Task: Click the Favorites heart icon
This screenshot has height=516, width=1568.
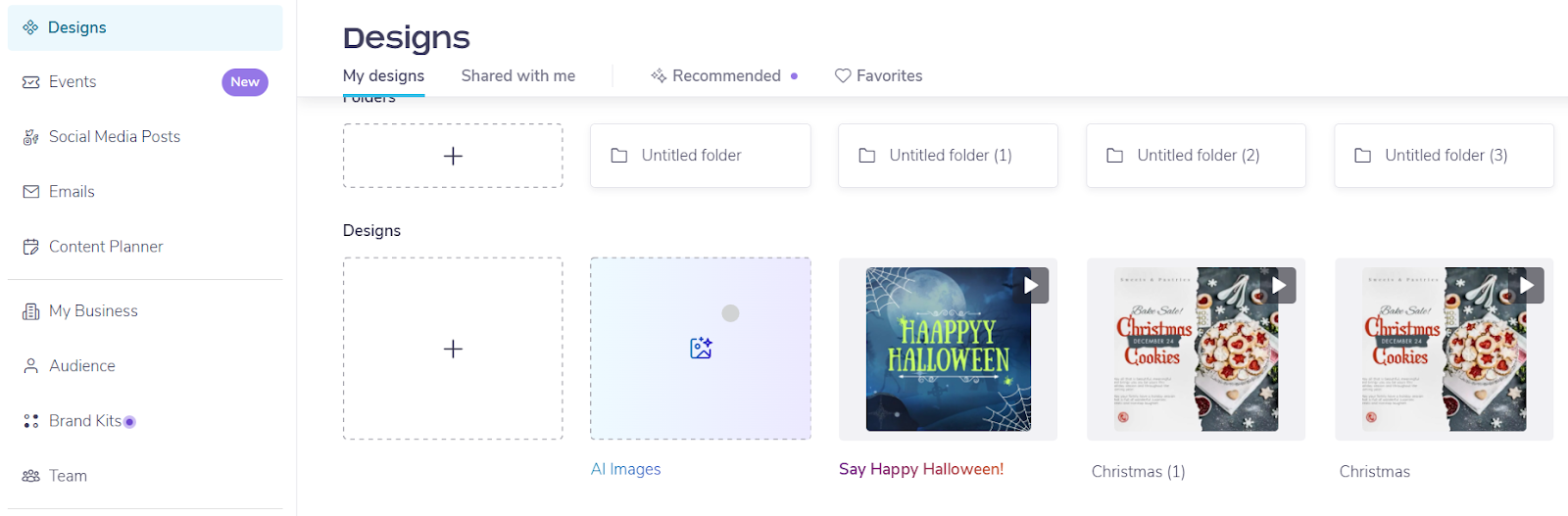Action: click(x=843, y=75)
